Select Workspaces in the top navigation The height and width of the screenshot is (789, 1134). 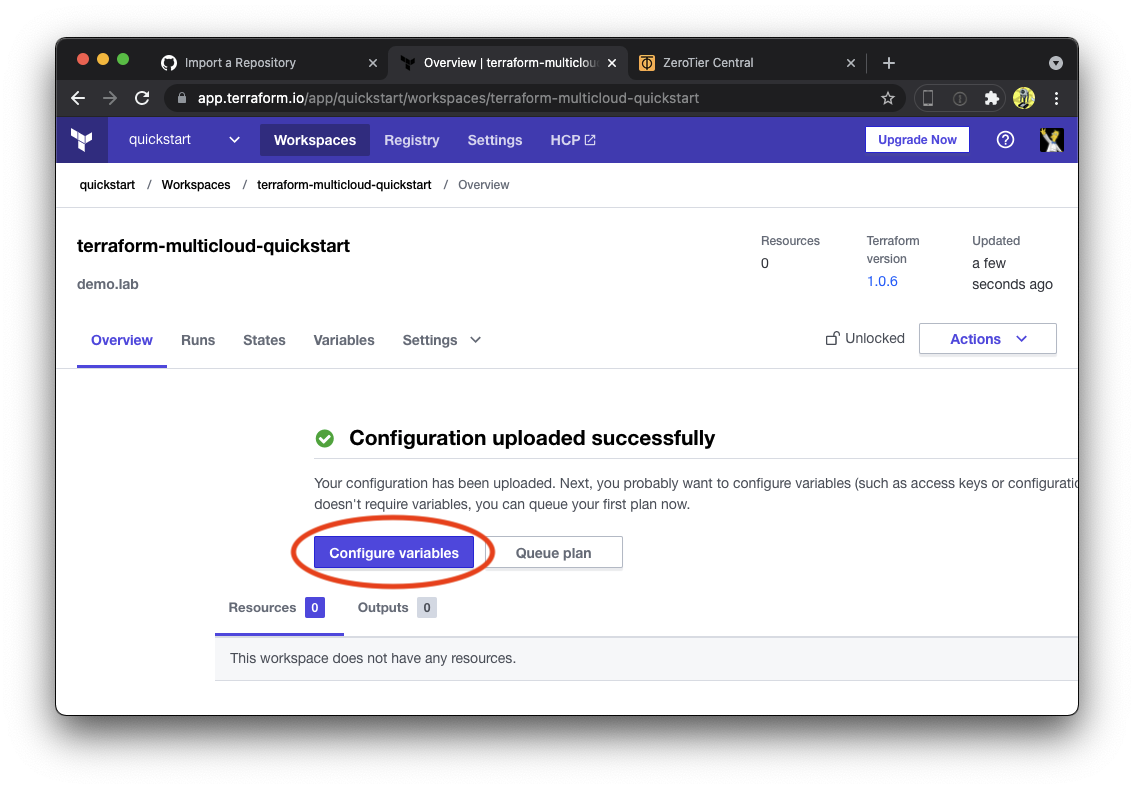coord(315,140)
